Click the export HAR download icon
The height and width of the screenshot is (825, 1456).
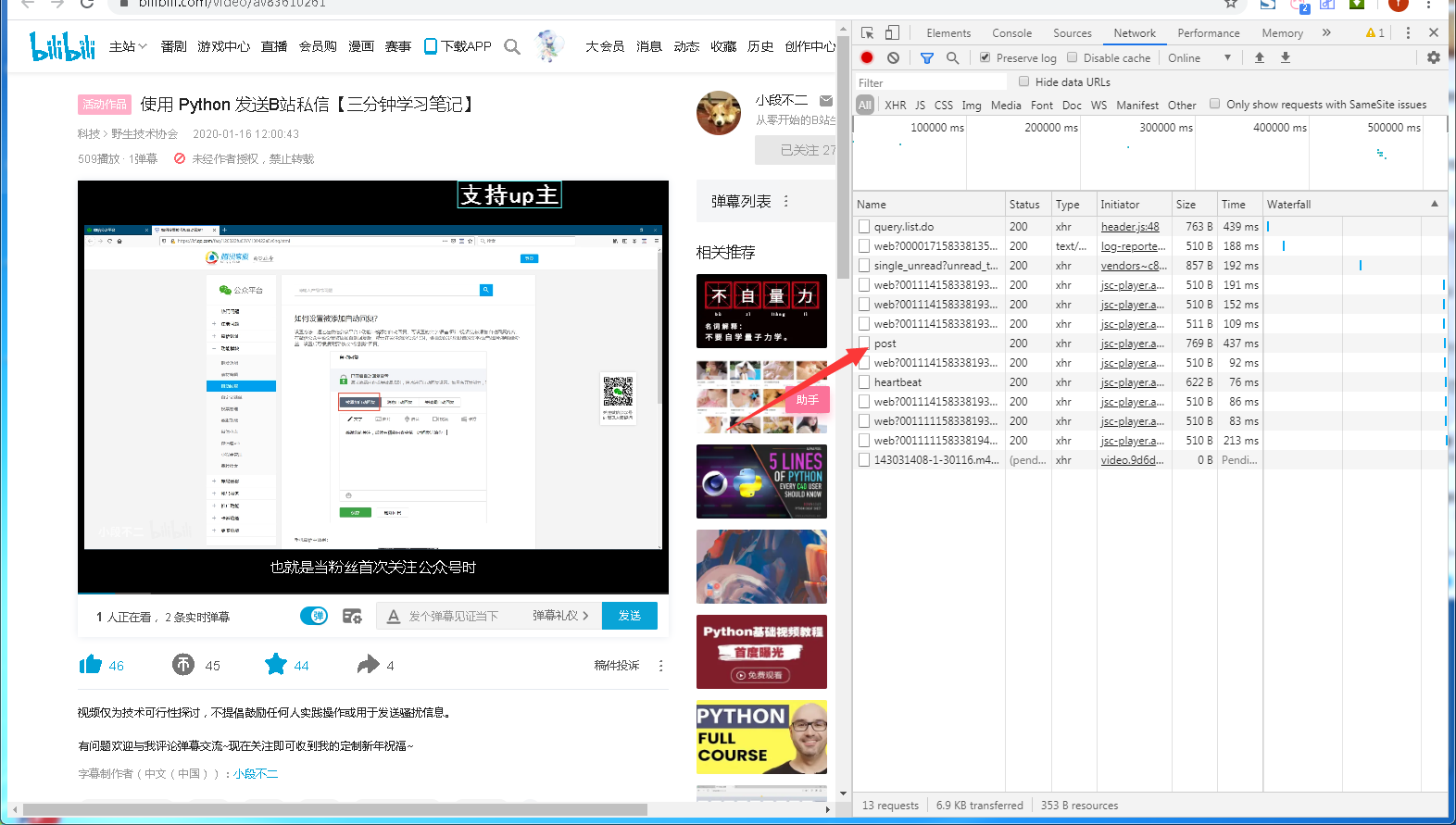coord(1286,57)
